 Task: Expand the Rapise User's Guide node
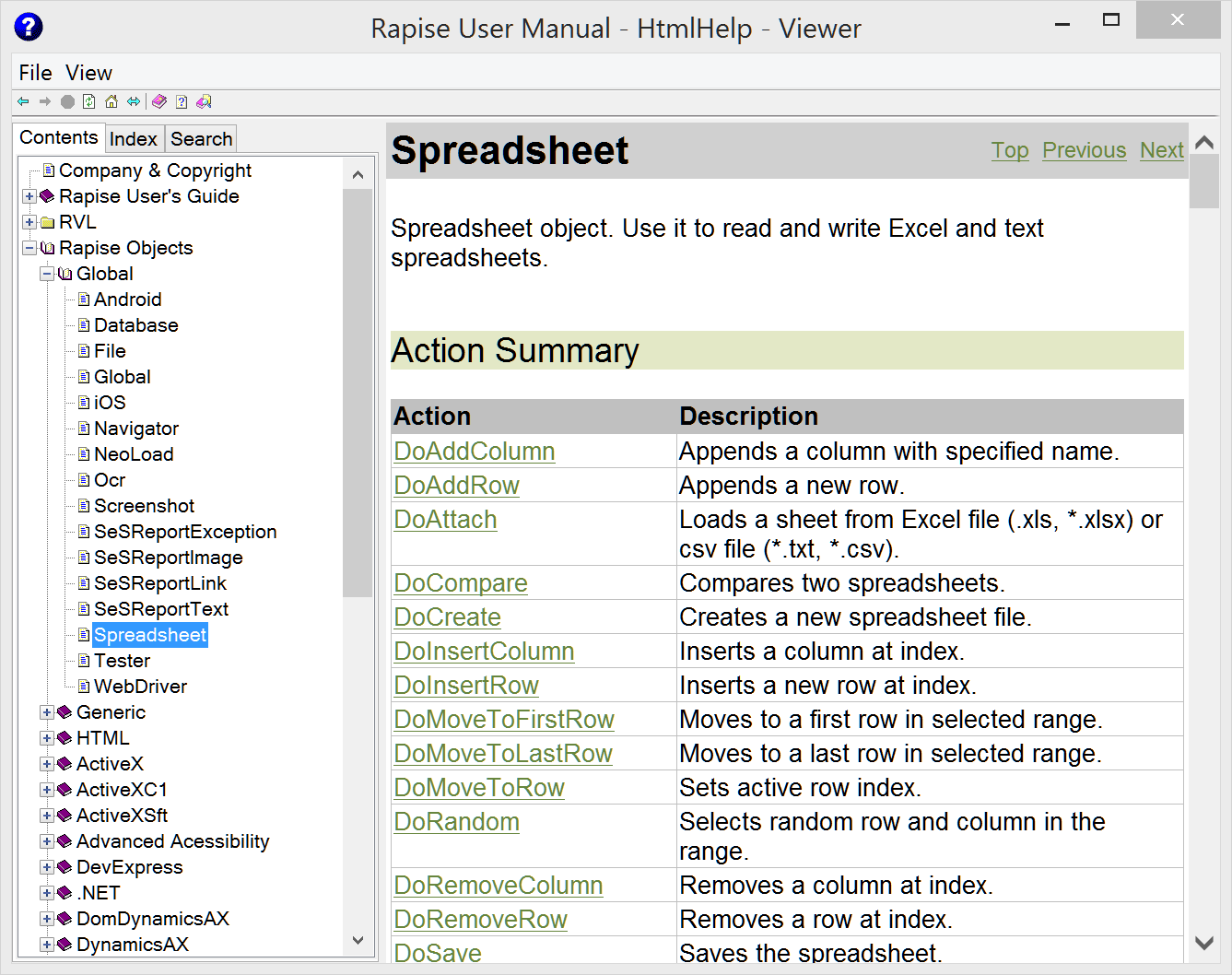pos(29,196)
